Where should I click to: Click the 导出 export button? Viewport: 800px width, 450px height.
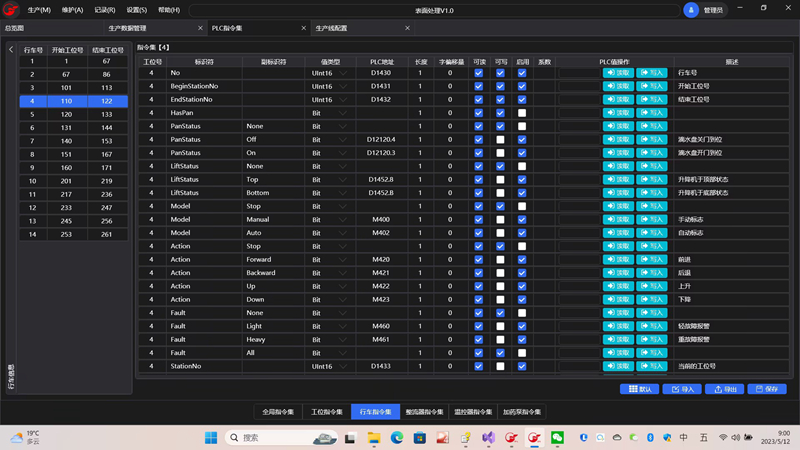coord(724,389)
